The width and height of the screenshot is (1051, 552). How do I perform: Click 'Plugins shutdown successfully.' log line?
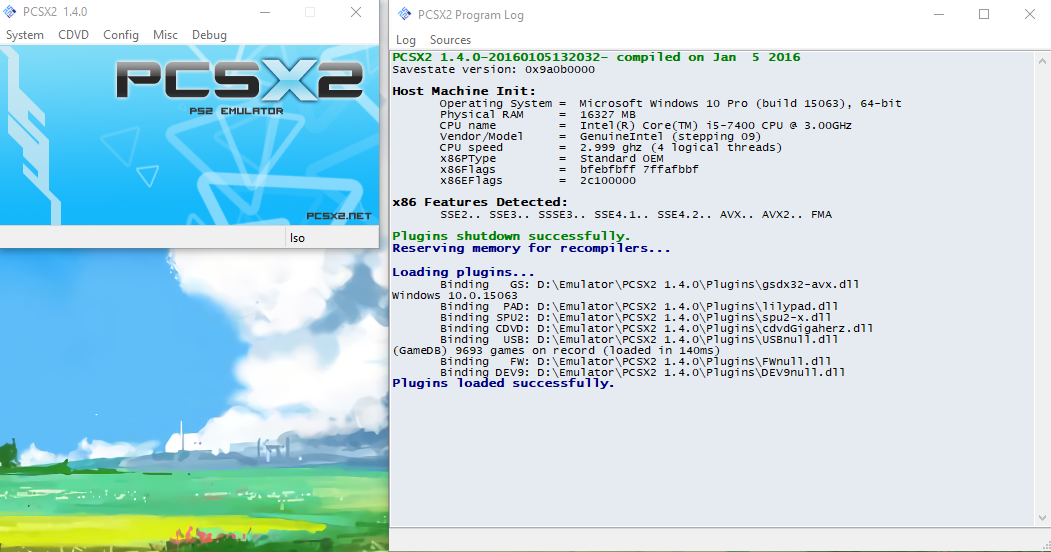tap(511, 236)
